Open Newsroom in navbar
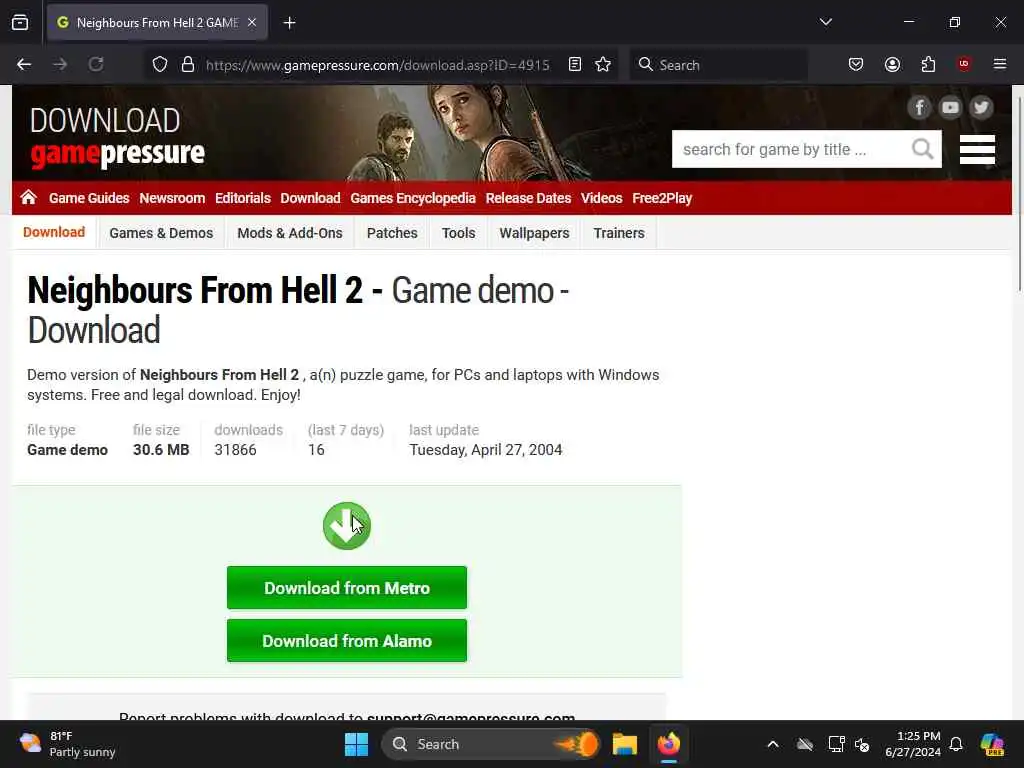Screen dimensions: 1024x768 point(172,198)
